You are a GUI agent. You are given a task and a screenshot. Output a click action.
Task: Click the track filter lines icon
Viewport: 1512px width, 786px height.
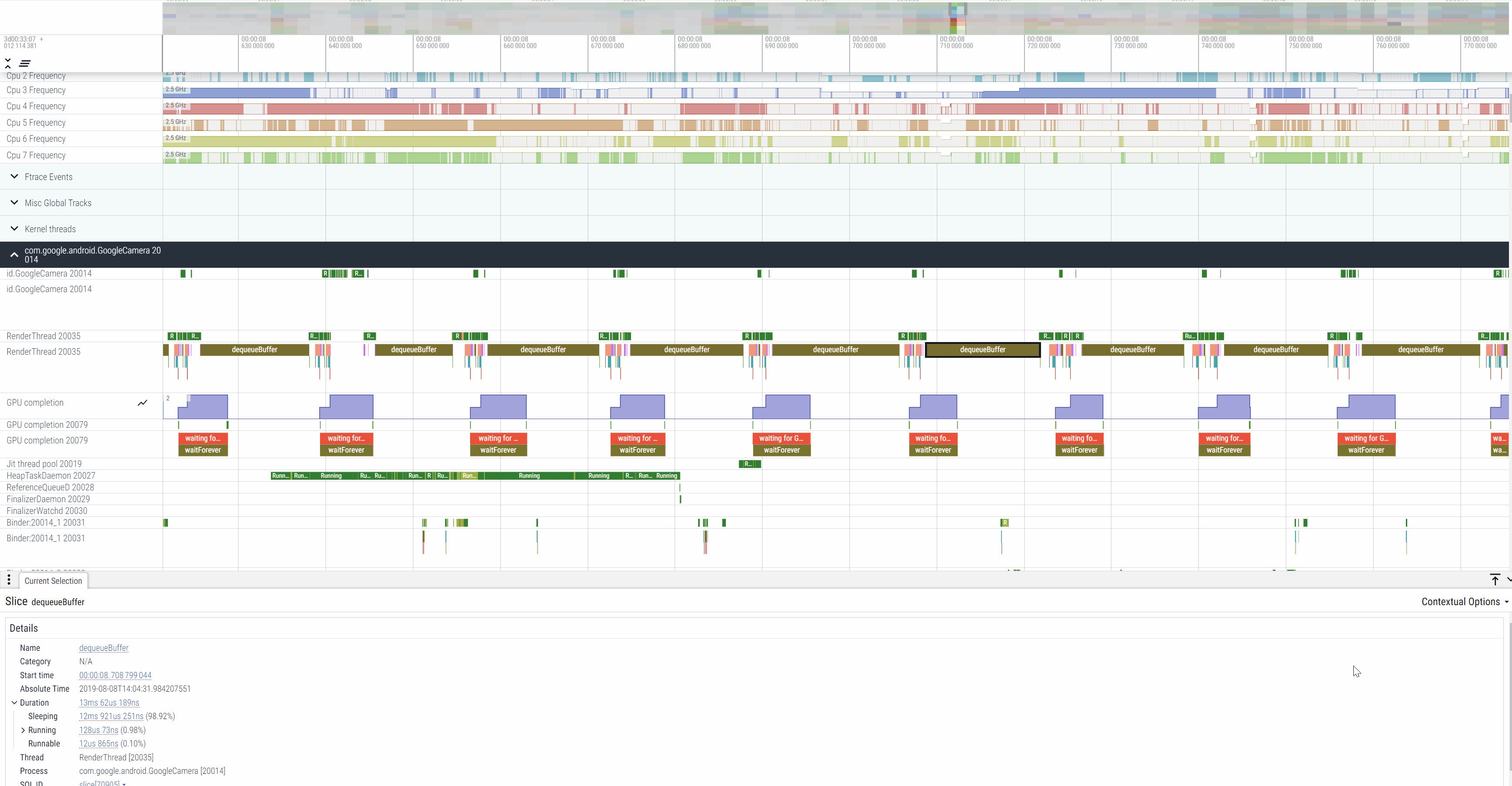(25, 63)
